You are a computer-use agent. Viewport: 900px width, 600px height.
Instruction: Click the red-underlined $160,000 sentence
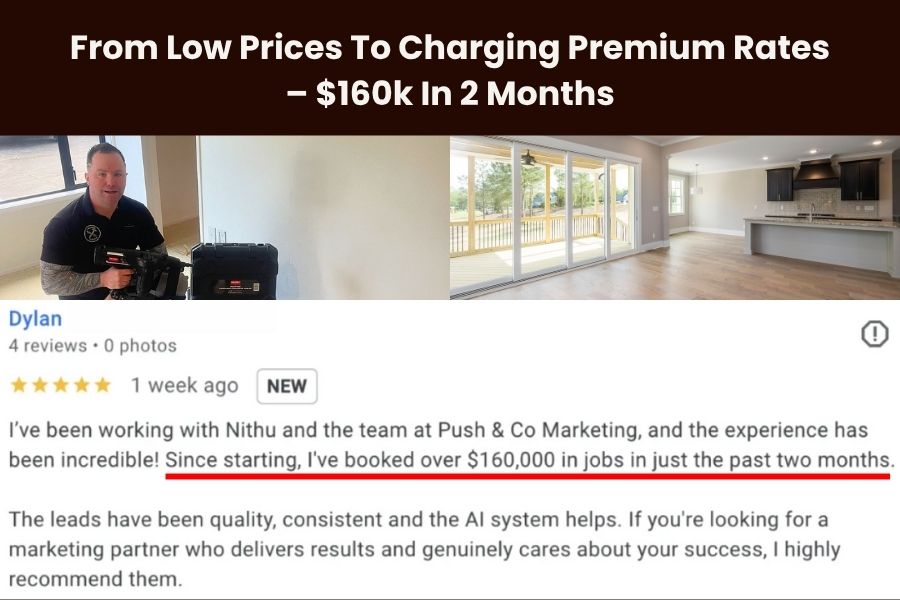click(x=529, y=460)
